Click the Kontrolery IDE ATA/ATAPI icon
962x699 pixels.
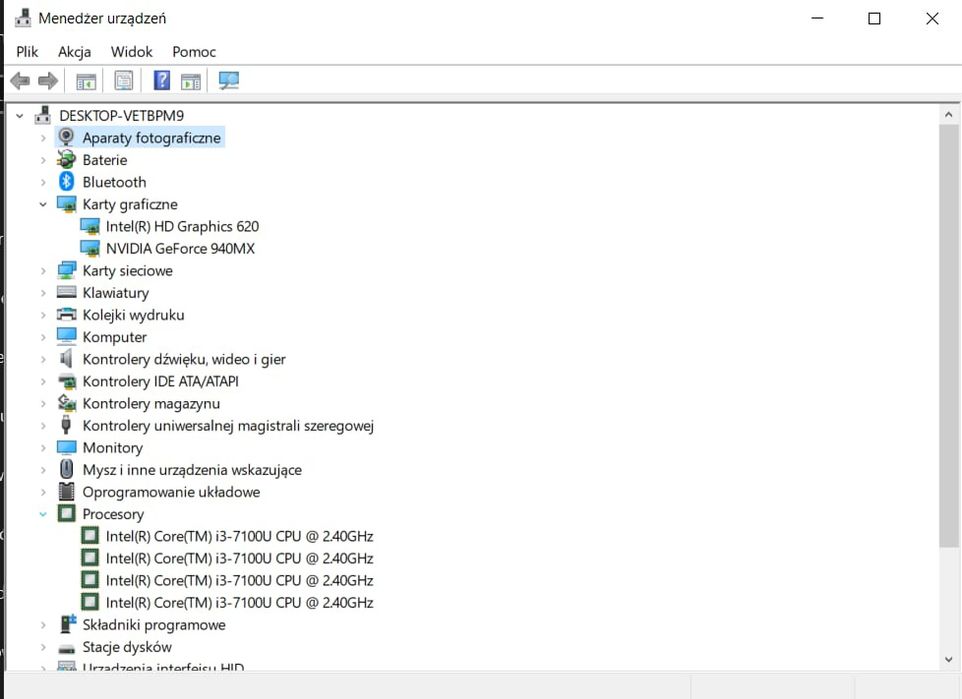66,380
